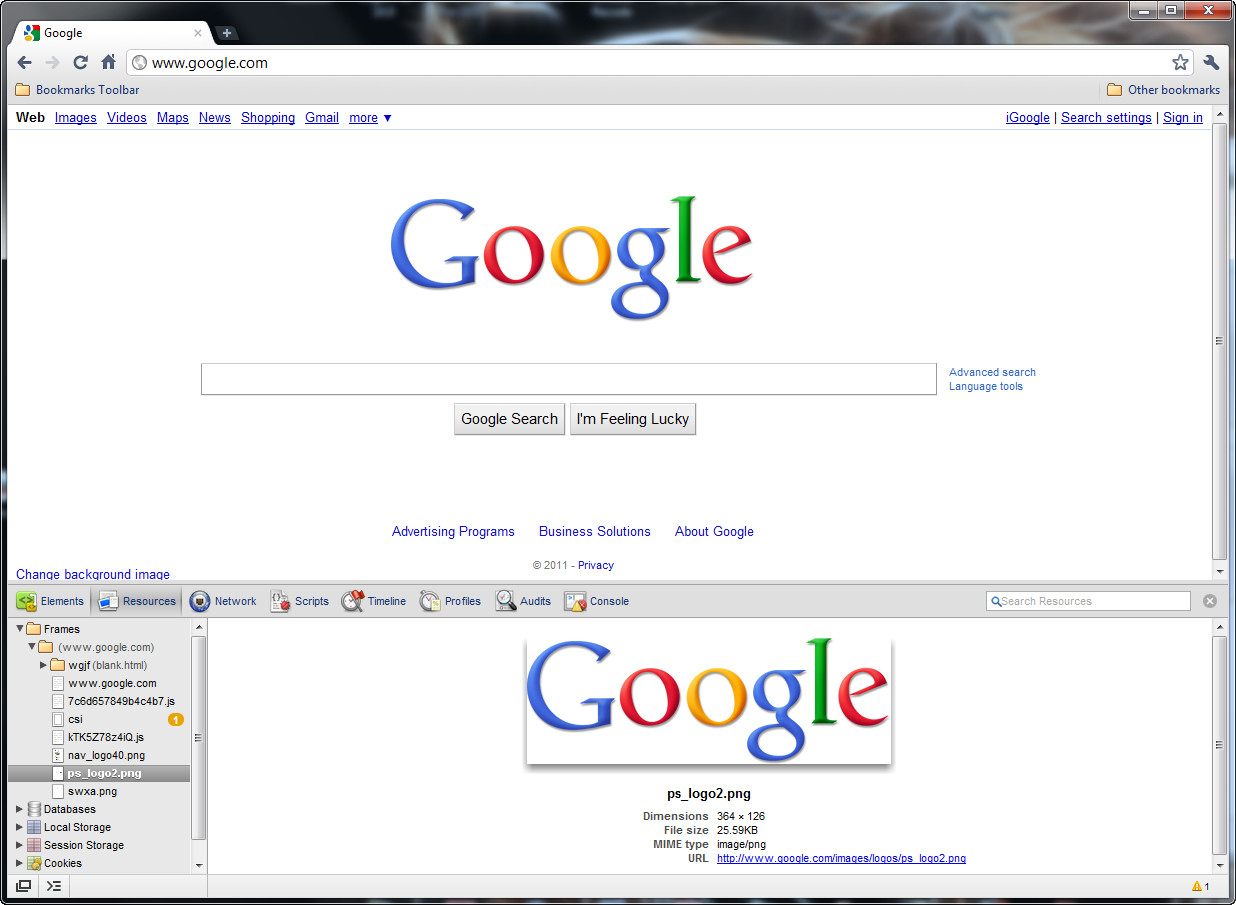The height and width of the screenshot is (905, 1236).
Task: Close the Google browser tab
Action: click(x=198, y=33)
